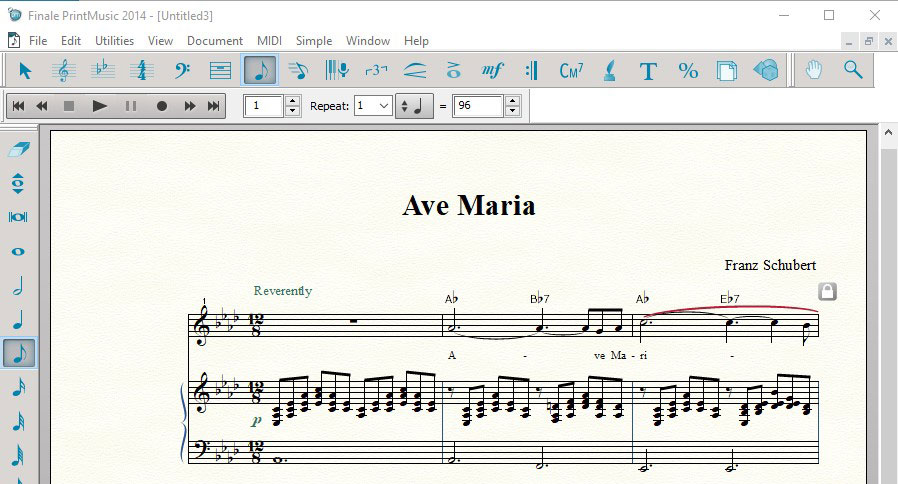This screenshot has height=484, width=898.
Task: Open the Help menu
Action: coord(416,41)
